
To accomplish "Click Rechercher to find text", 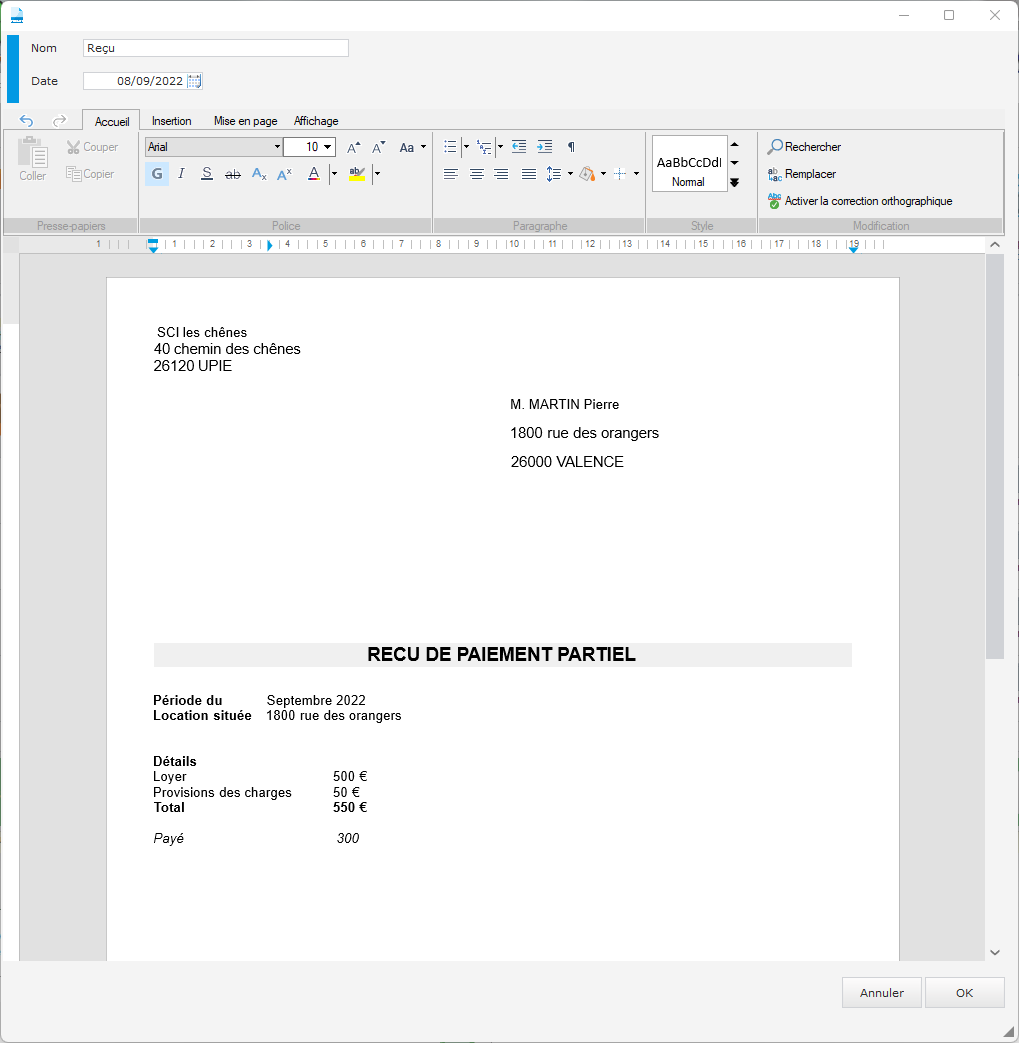I will [x=804, y=147].
